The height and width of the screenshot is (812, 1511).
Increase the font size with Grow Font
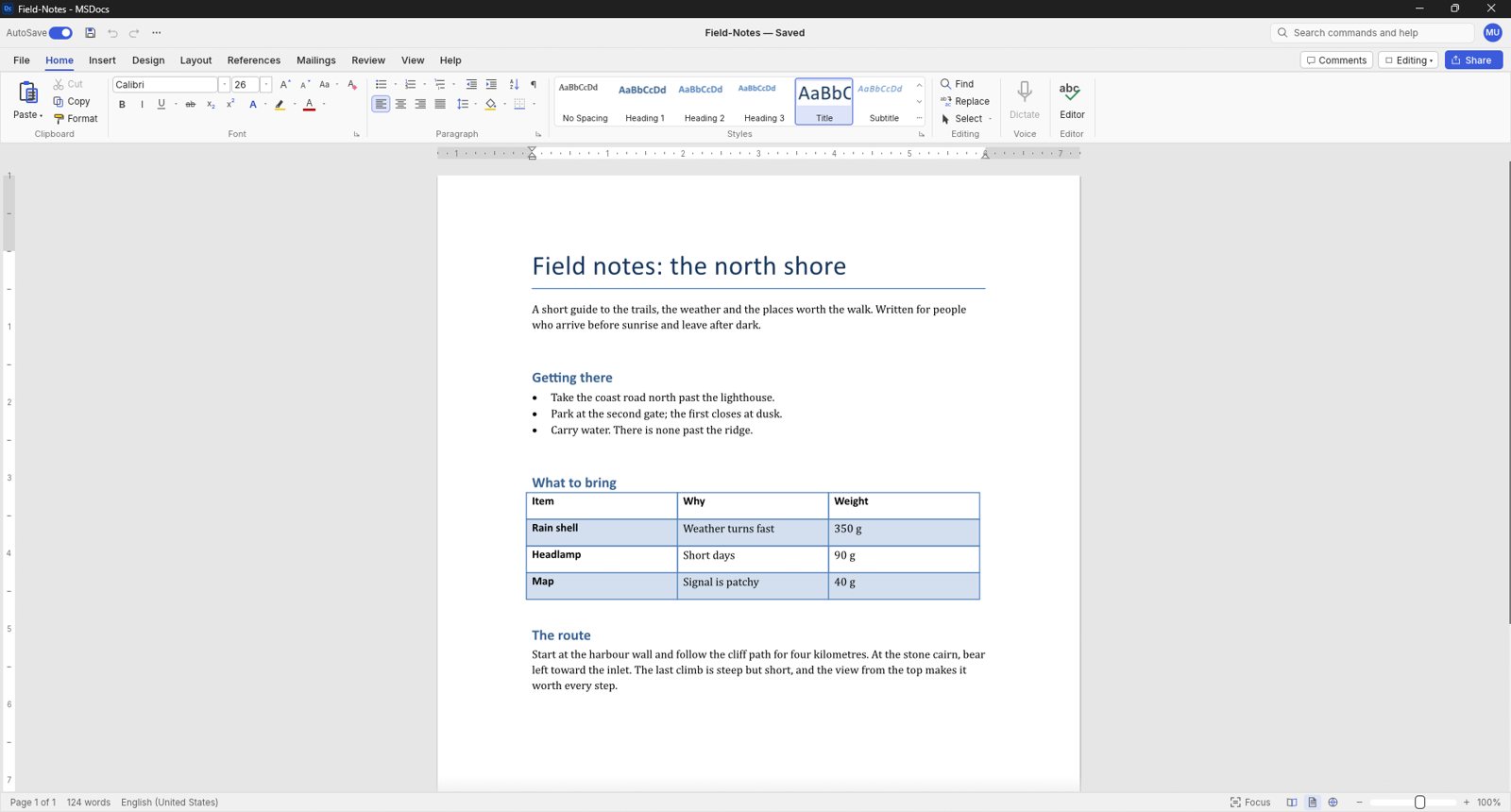pyautogui.click(x=285, y=85)
